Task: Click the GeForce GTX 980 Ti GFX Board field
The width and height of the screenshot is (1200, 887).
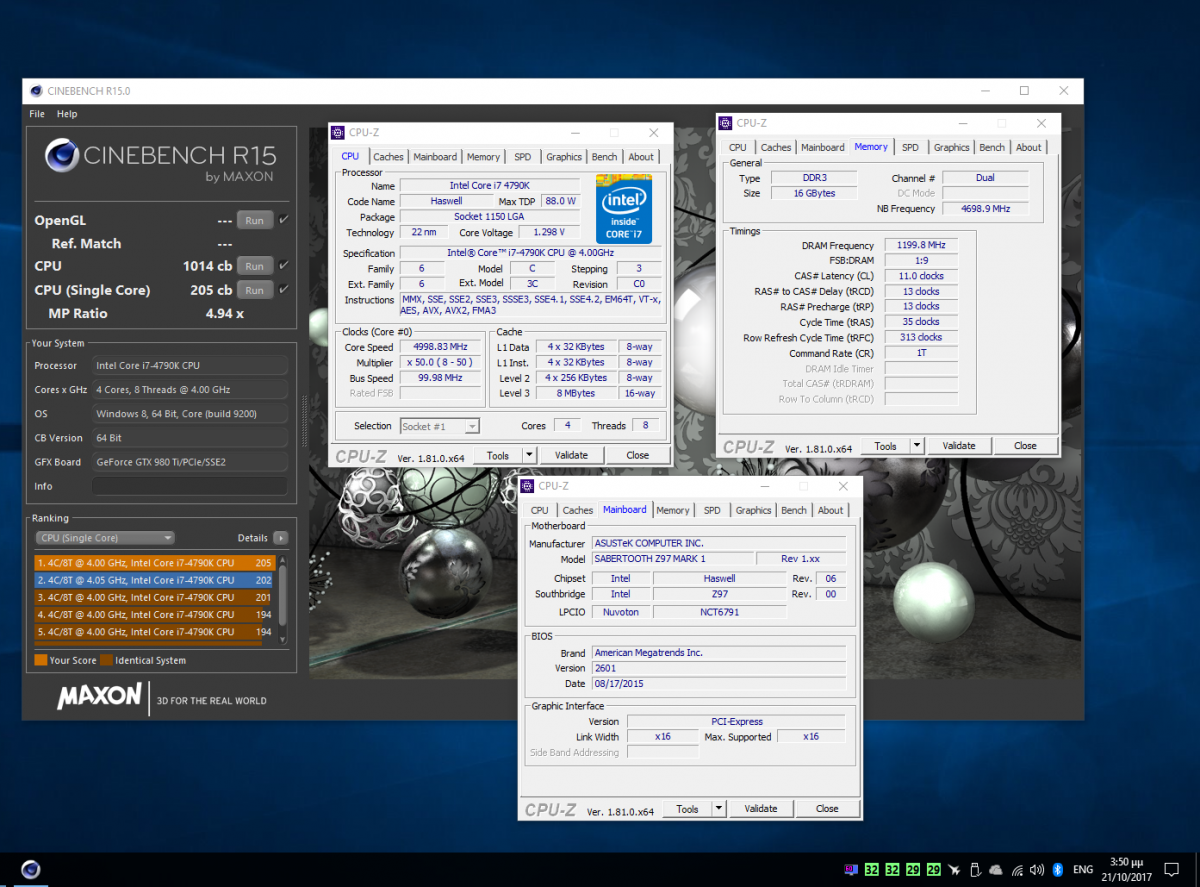Action: 189,462
